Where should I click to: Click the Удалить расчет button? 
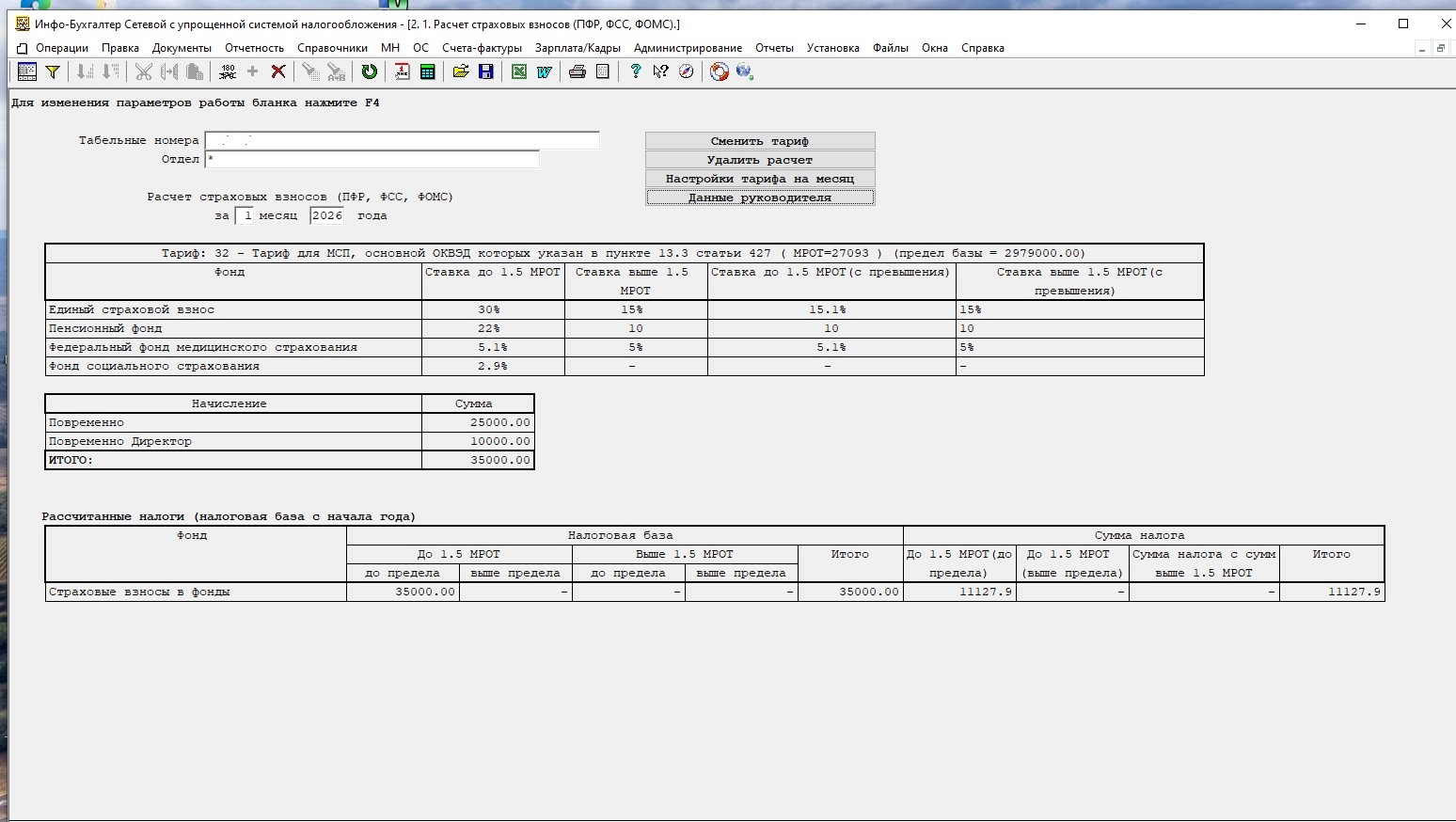tap(760, 160)
